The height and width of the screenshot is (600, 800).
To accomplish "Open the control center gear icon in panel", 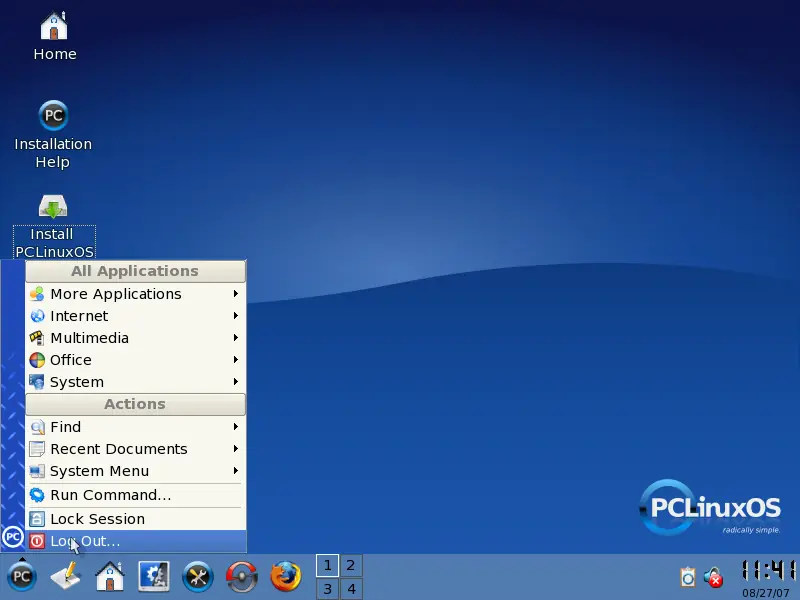I will click(154, 576).
